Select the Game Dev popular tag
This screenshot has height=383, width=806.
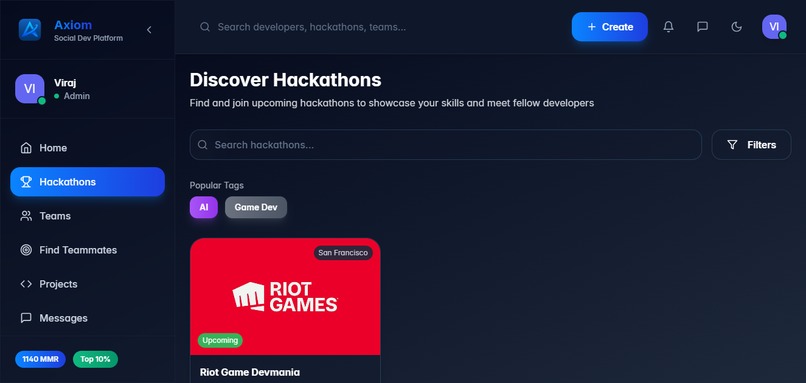(256, 207)
